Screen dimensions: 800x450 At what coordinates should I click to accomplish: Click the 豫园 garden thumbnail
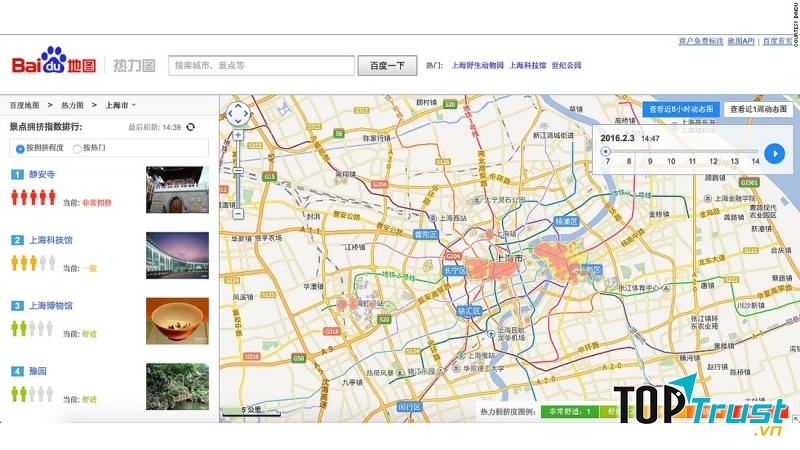coord(178,387)
